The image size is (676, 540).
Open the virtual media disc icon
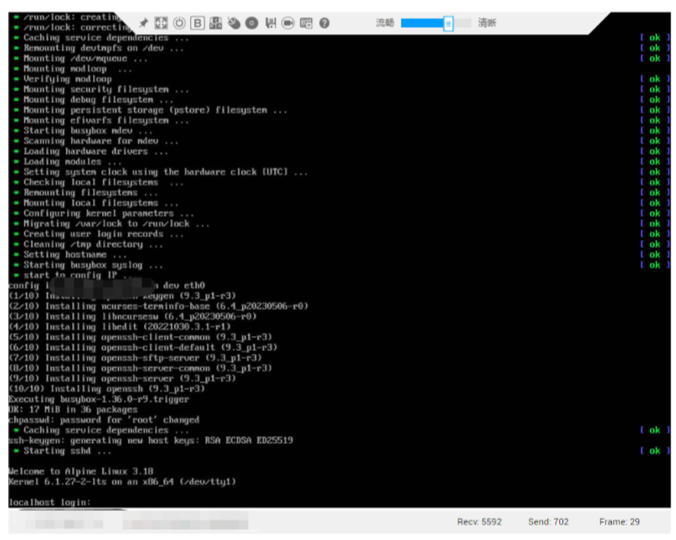click(x=251, y=22)
